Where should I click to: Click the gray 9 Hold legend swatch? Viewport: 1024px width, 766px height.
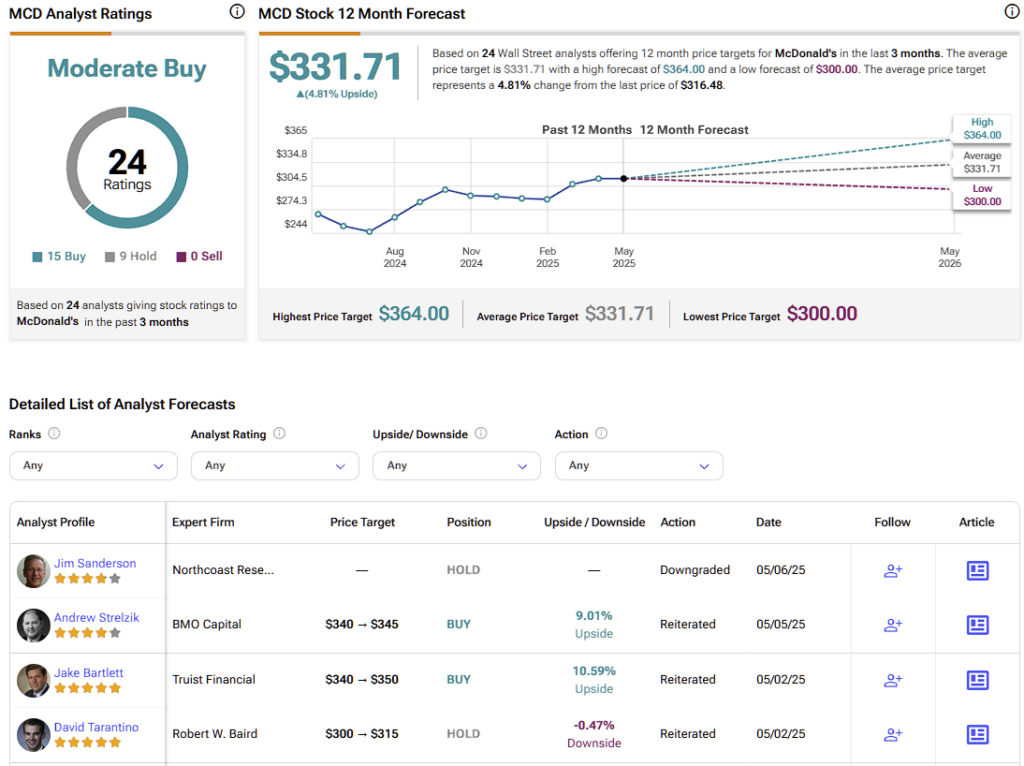tap(110, 257)
